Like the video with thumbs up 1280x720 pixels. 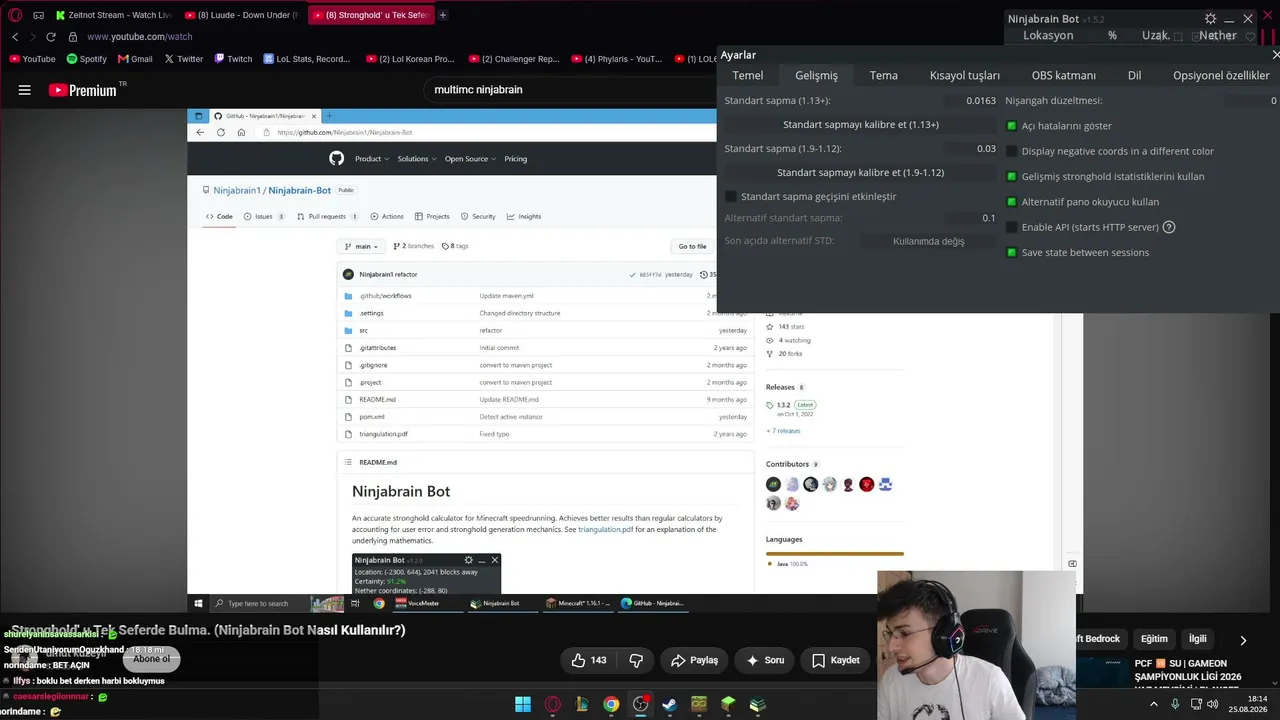tap(589, 660)
